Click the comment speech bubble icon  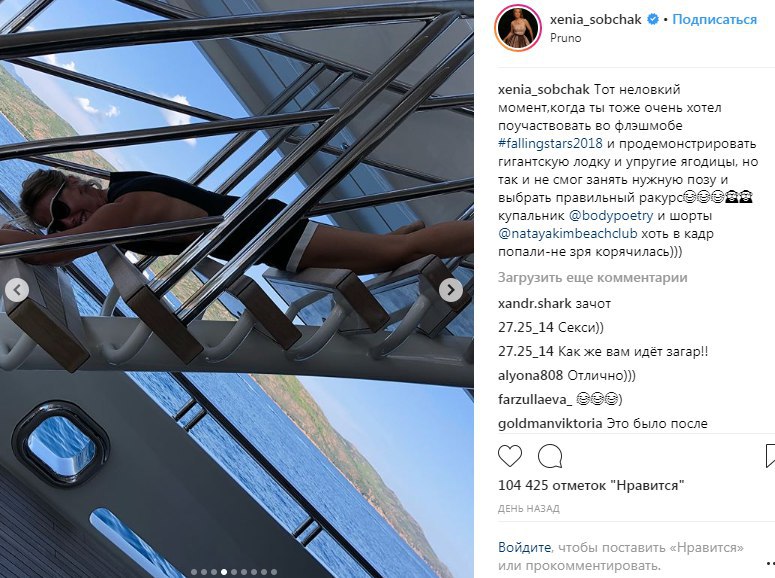(550, 455)
